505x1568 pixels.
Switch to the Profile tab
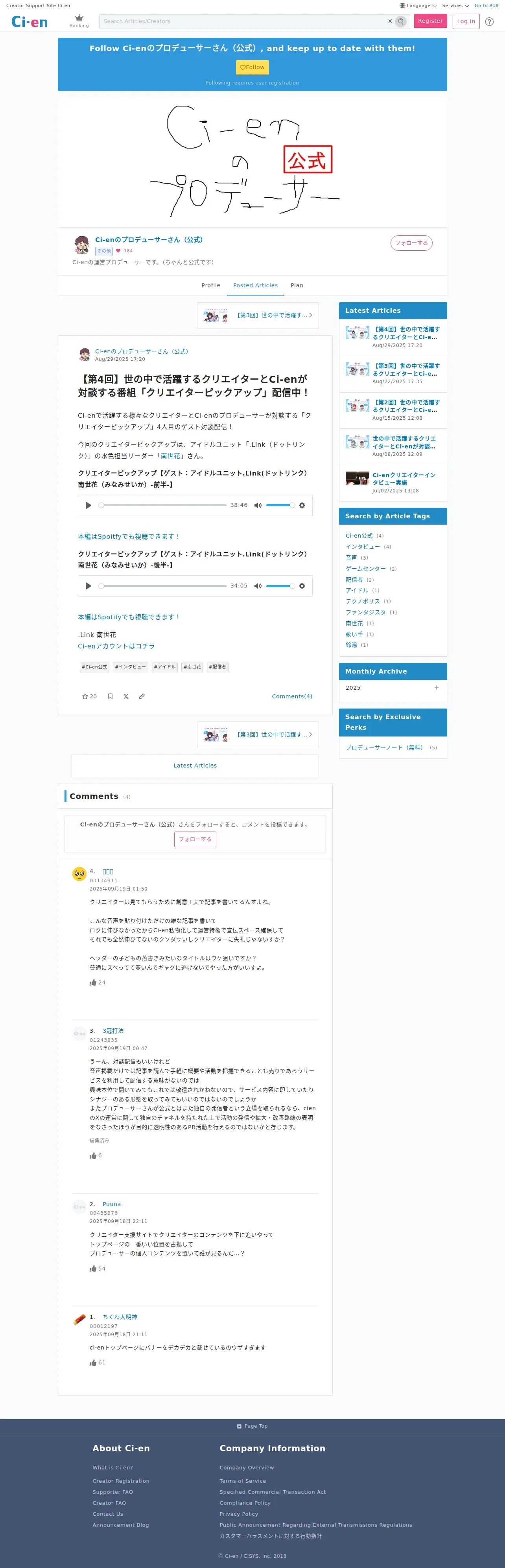tap(211, 285)
